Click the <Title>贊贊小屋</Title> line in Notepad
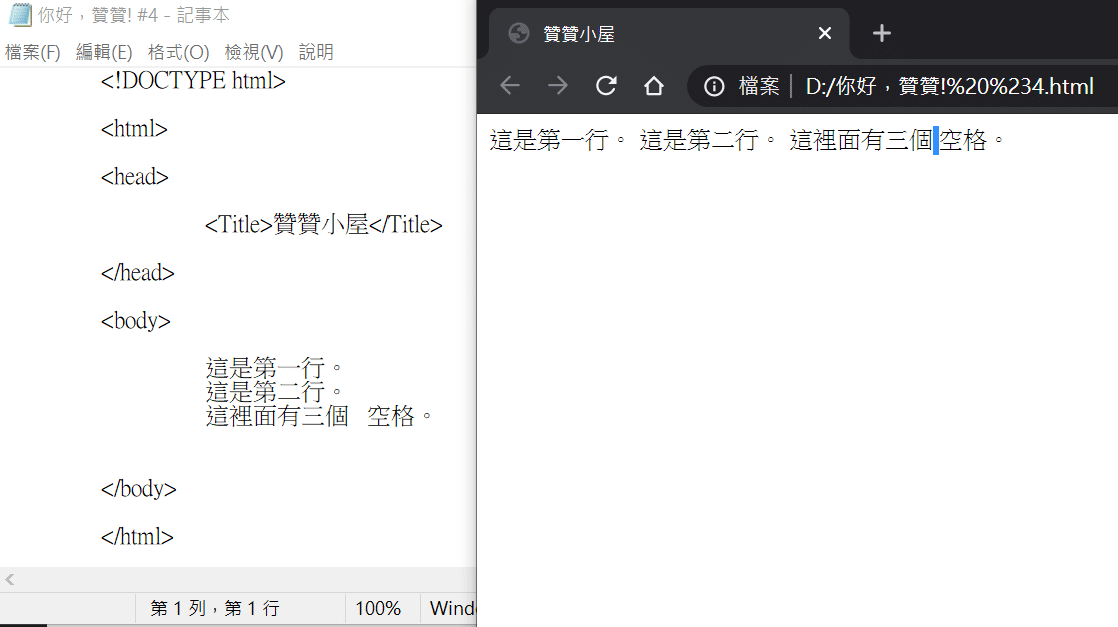This screenshot has height=627, width=1118. (x=324, y=225)
